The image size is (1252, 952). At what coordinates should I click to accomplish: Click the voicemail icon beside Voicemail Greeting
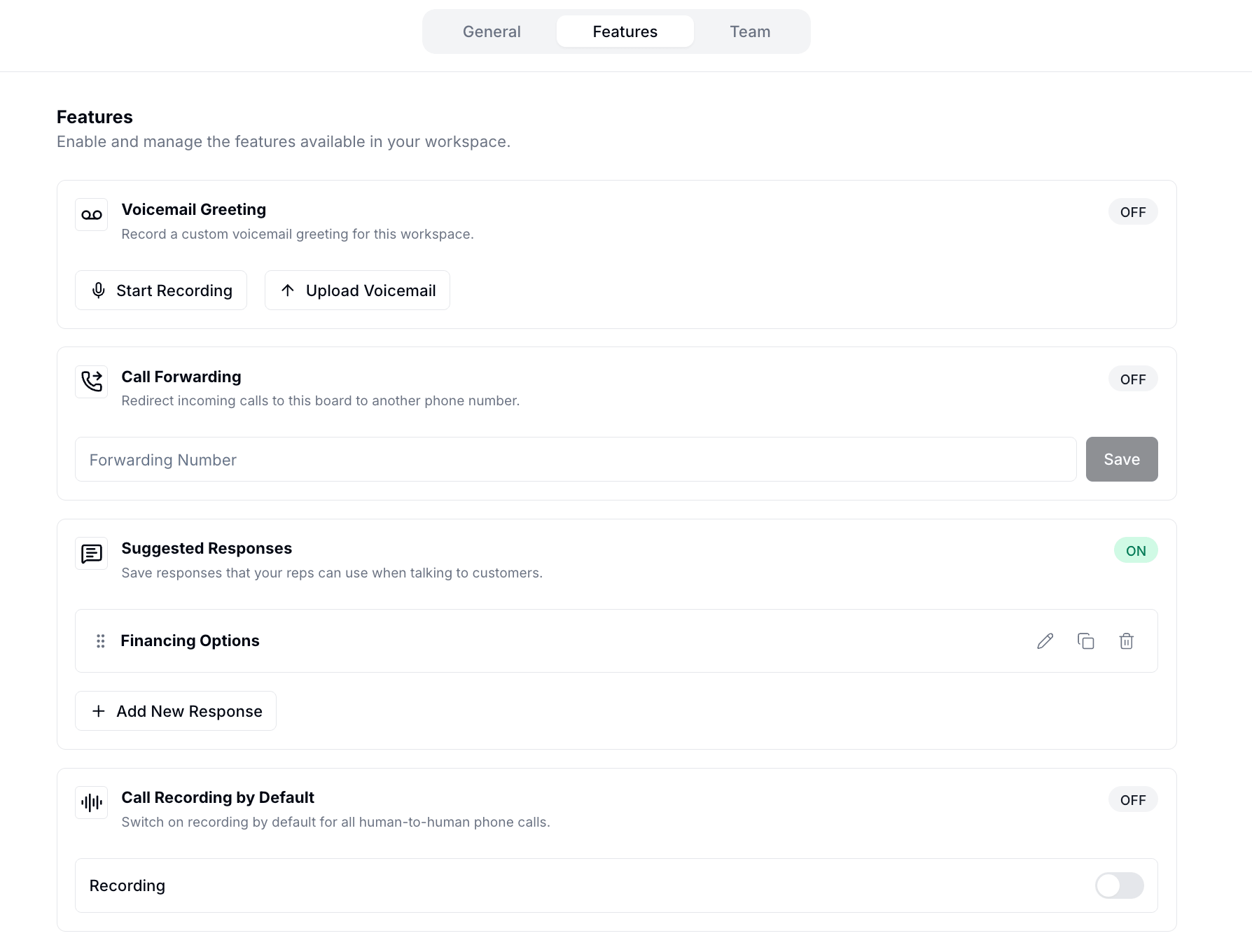tap(92, 215)
